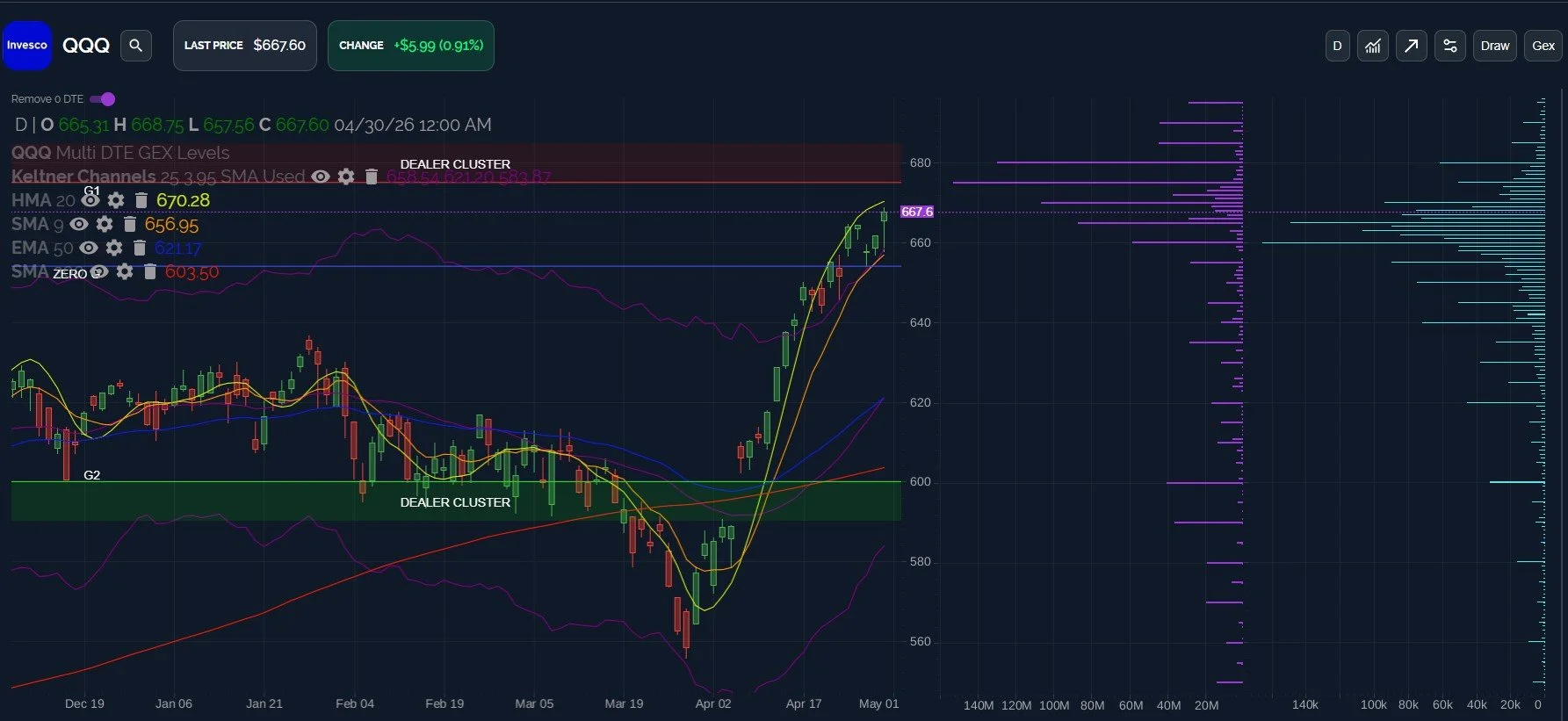Hide the Keltner Channels indicator
Viewport: 1568px width, 721px height.
(321, 177)
